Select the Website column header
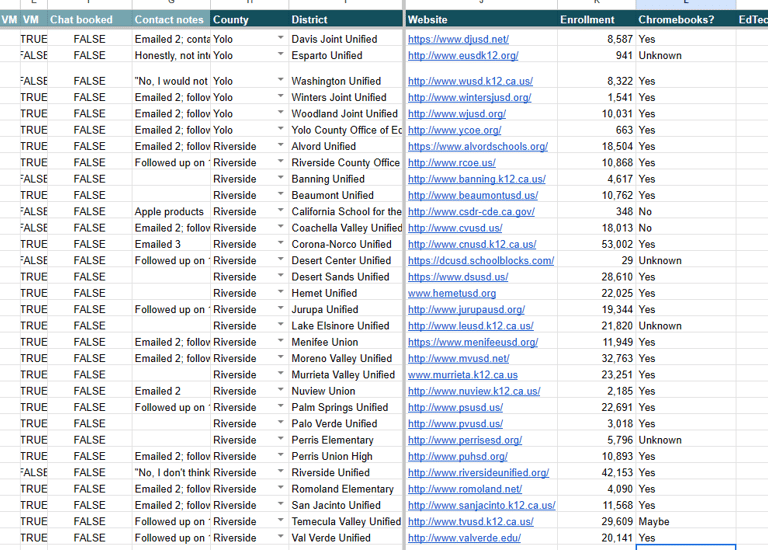This screenshot has height=550, width=768. coord(481,20)
